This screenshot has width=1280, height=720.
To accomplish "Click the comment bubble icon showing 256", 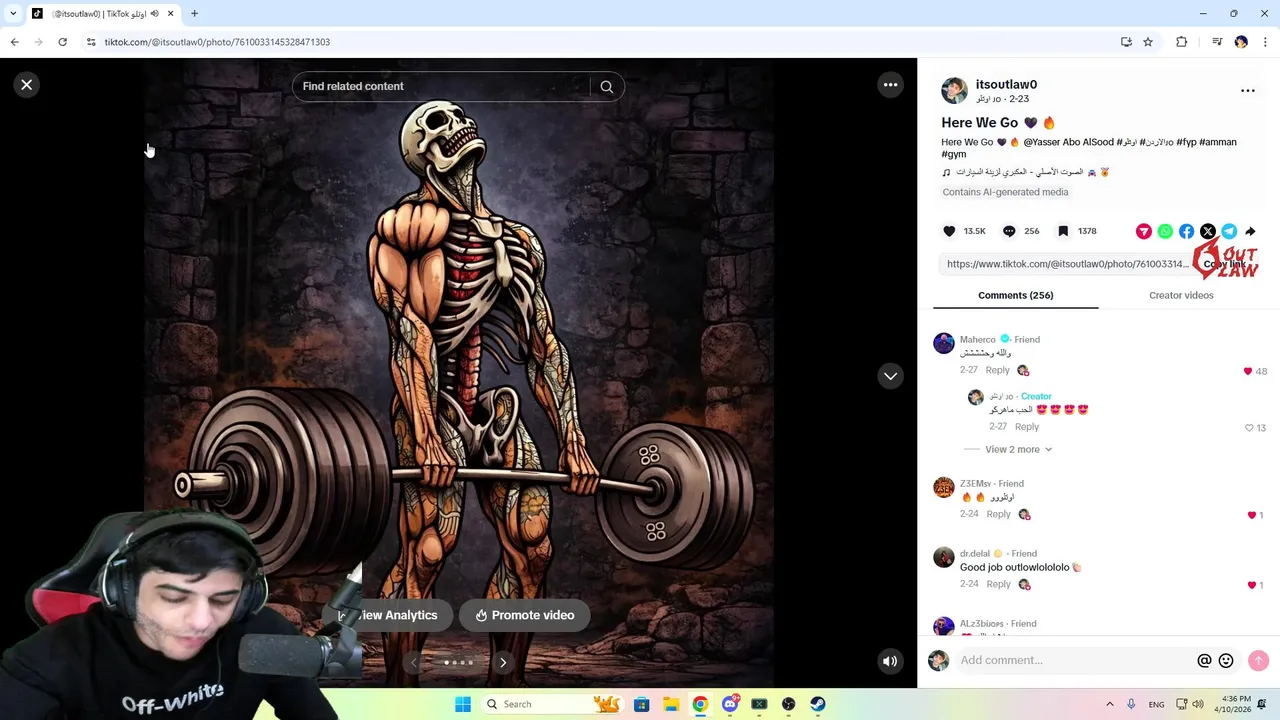I will 1009,231.
